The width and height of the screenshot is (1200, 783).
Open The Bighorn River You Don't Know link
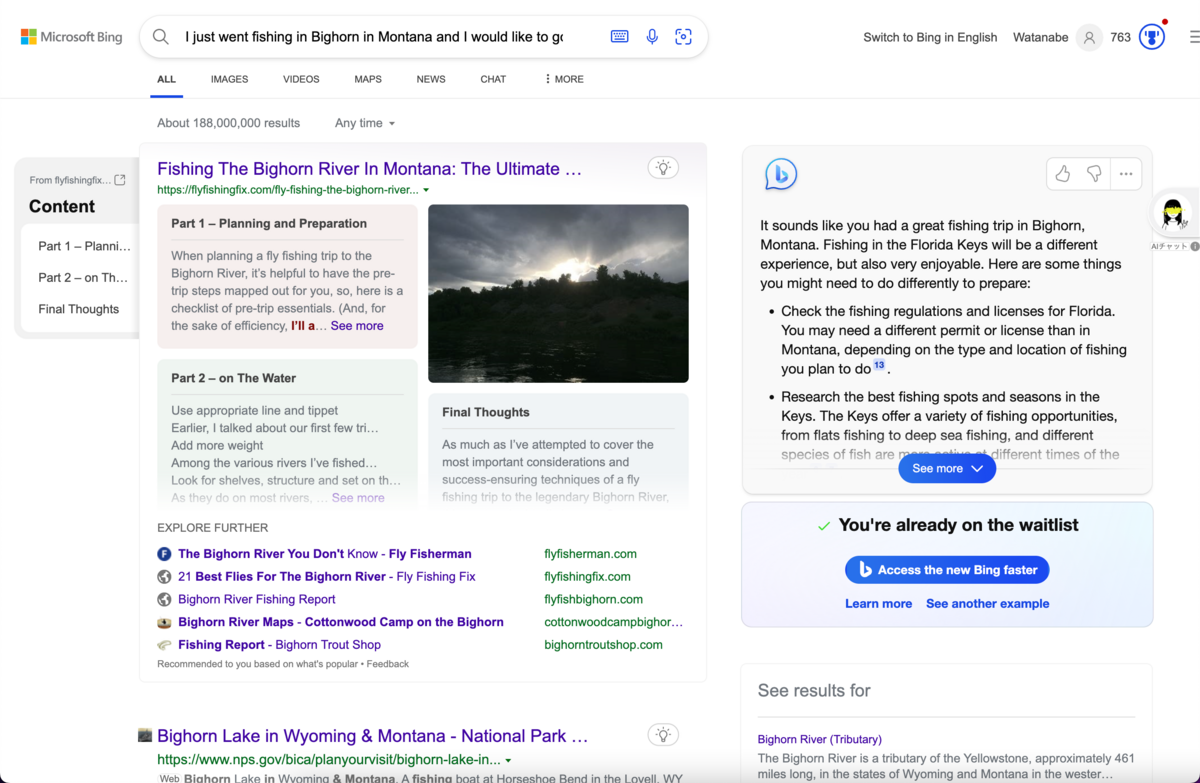coord(325,554)
